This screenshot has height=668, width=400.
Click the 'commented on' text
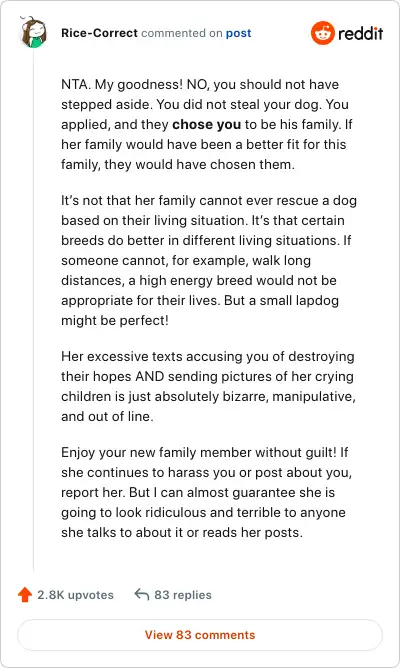pyautogui.click(x=182, y=33)
